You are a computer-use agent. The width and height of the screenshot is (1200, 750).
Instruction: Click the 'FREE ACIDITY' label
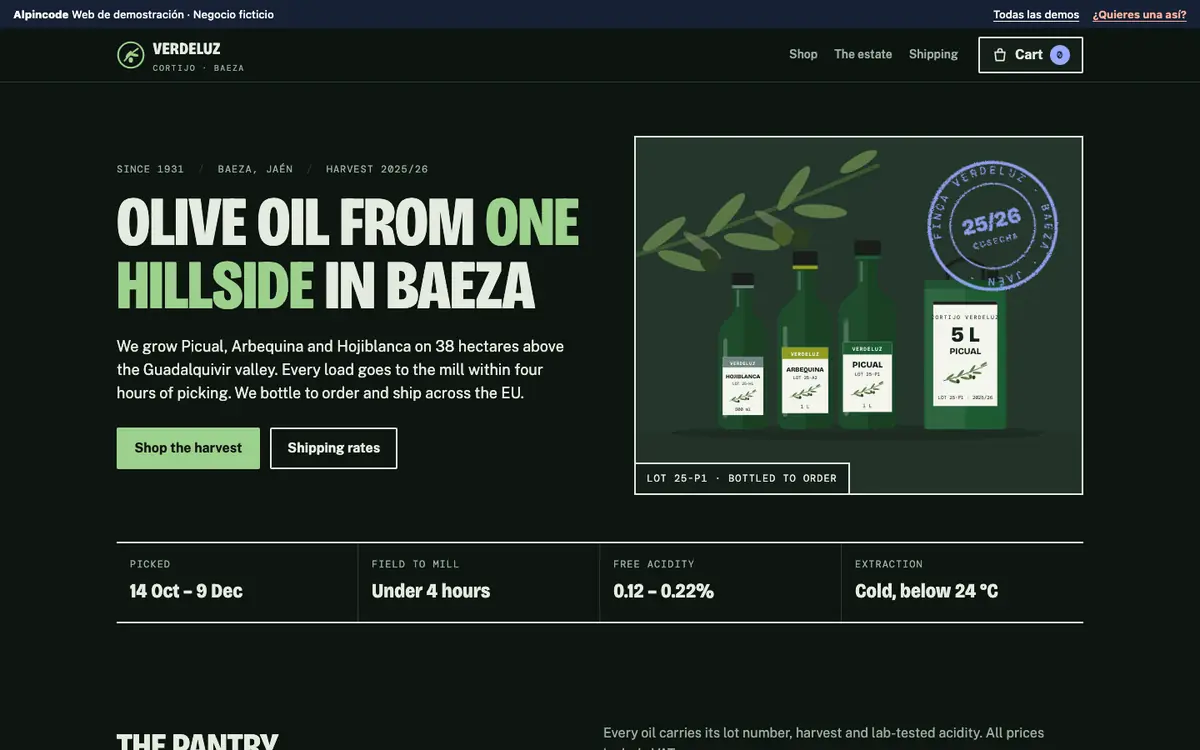[654, 564]
